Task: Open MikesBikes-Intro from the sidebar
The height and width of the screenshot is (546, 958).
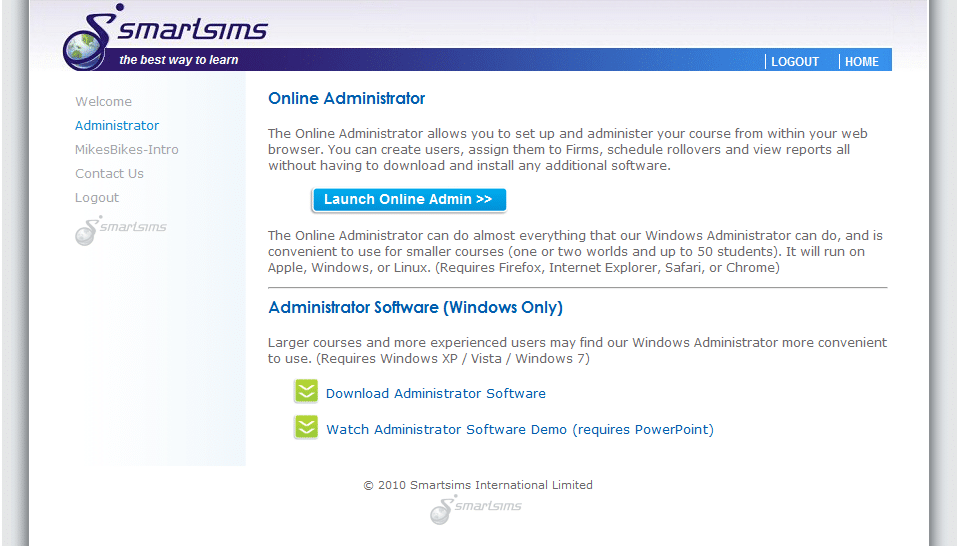Action: pos(127,150)
